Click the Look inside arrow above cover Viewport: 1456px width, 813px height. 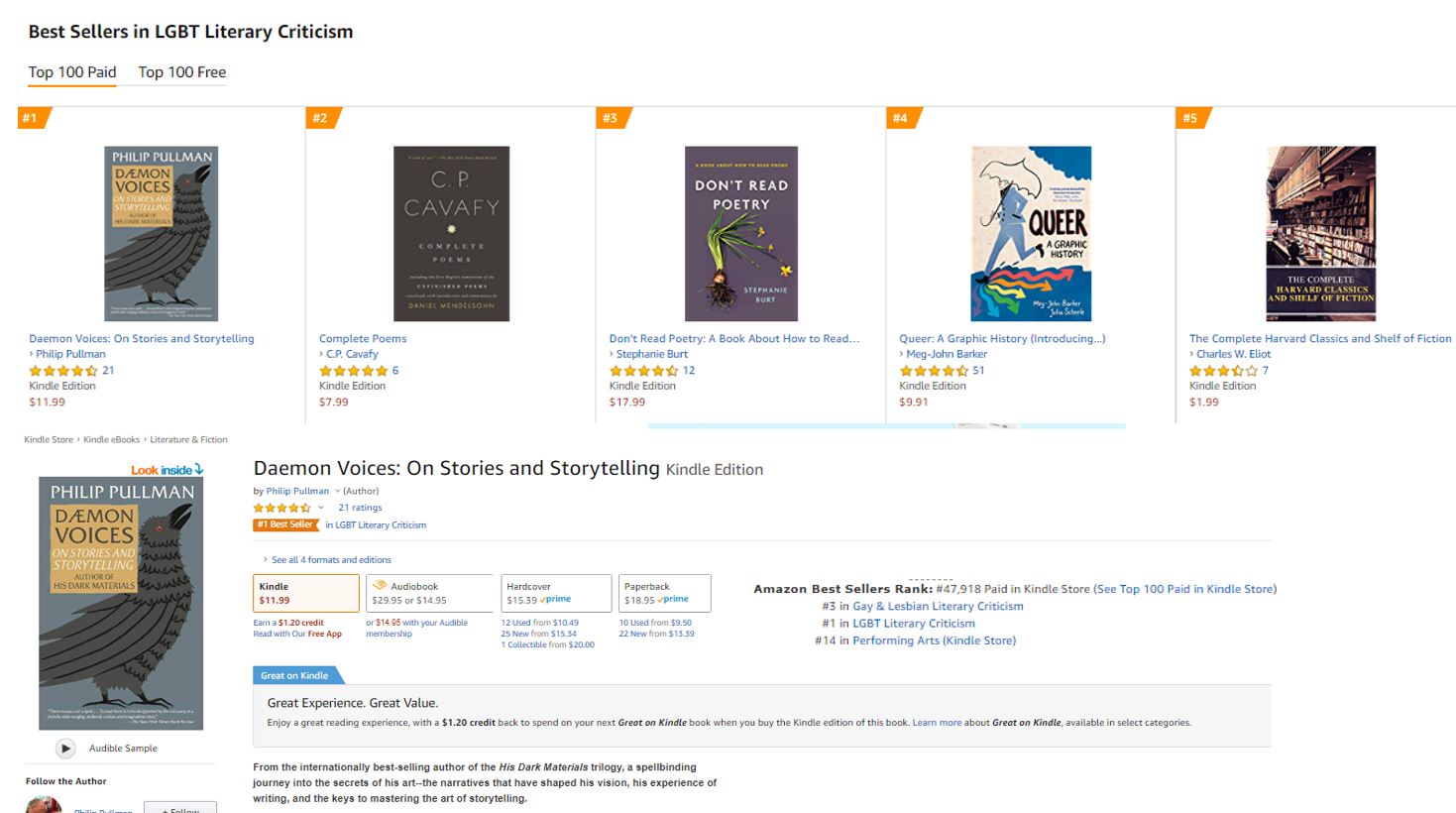pyautogui.click(x=199, y=469)
